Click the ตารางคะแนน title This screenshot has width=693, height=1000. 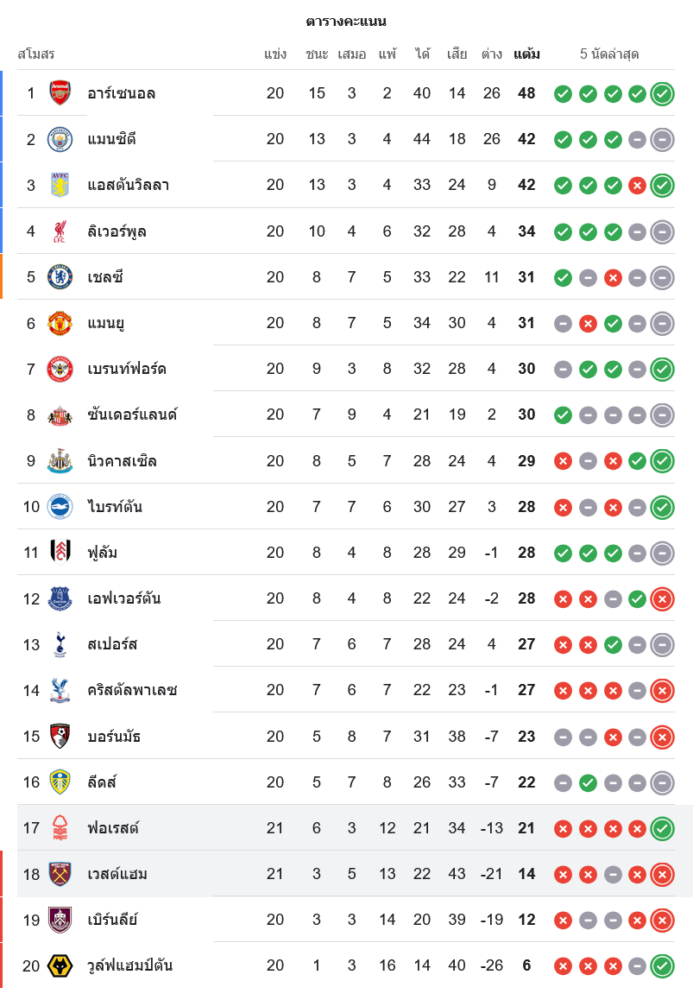tap(346, 21)
